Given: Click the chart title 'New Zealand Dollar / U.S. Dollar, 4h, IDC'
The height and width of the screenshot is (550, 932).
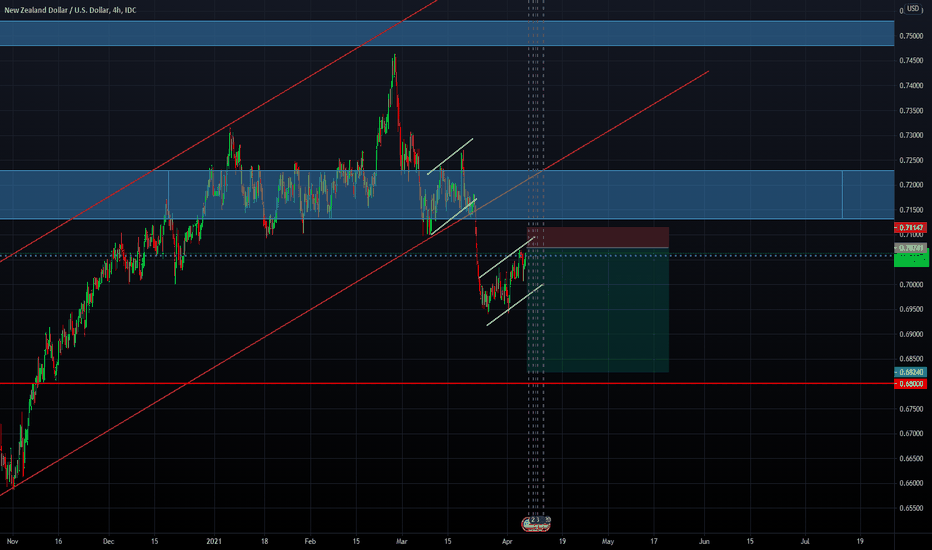Looking at the screenshot, I should [x=70, y=10].
